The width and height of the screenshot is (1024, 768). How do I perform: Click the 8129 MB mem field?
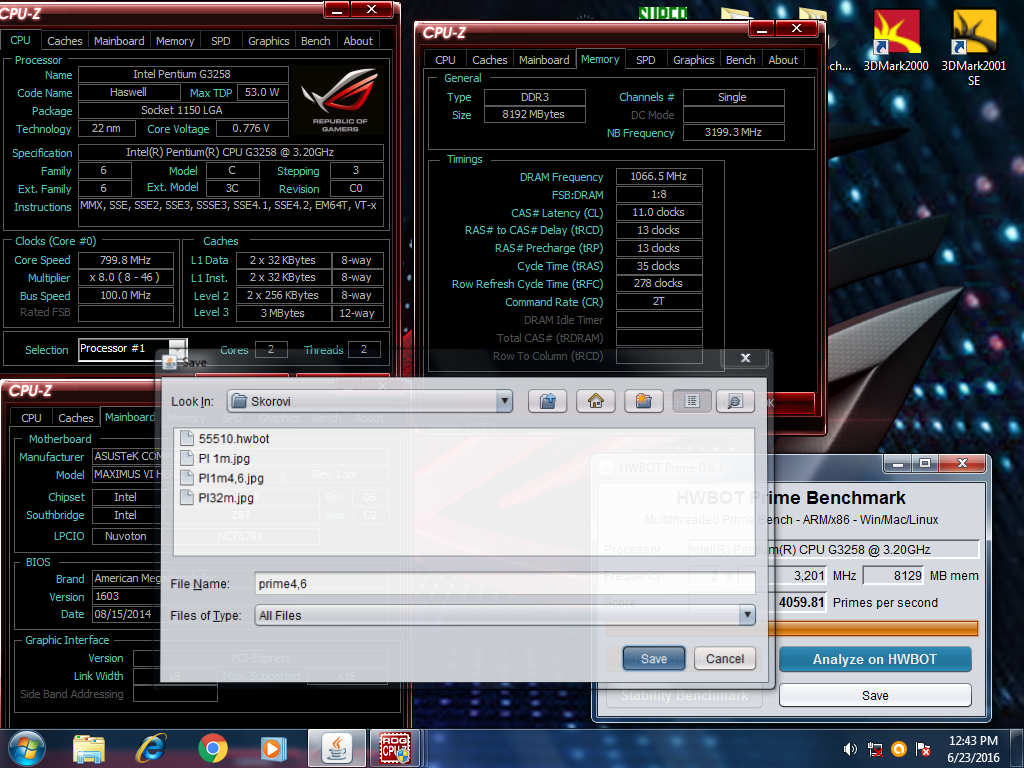click(x=893, y=575)
